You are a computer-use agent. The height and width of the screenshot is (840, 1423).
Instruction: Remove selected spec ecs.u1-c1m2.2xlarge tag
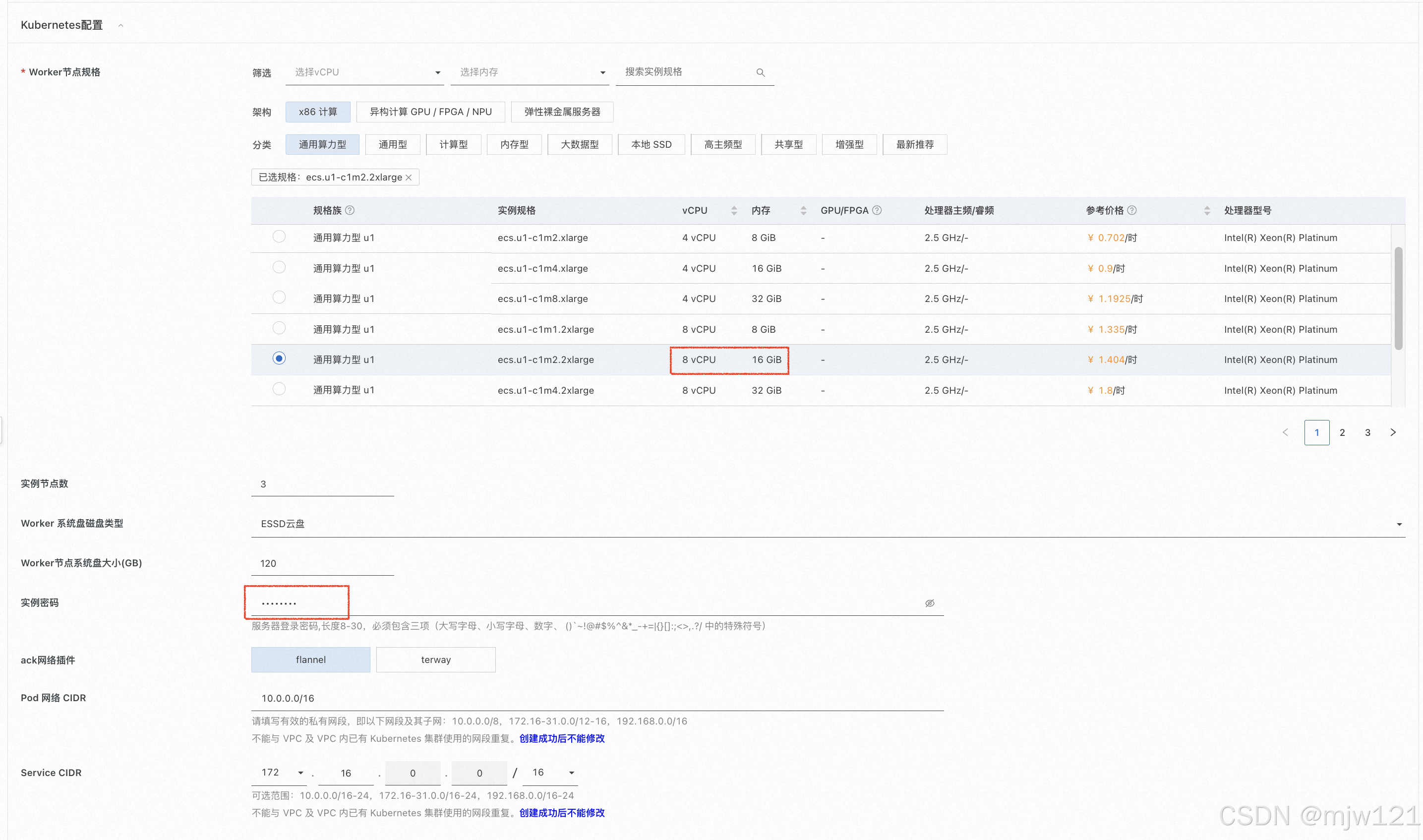tap(409, 177)
